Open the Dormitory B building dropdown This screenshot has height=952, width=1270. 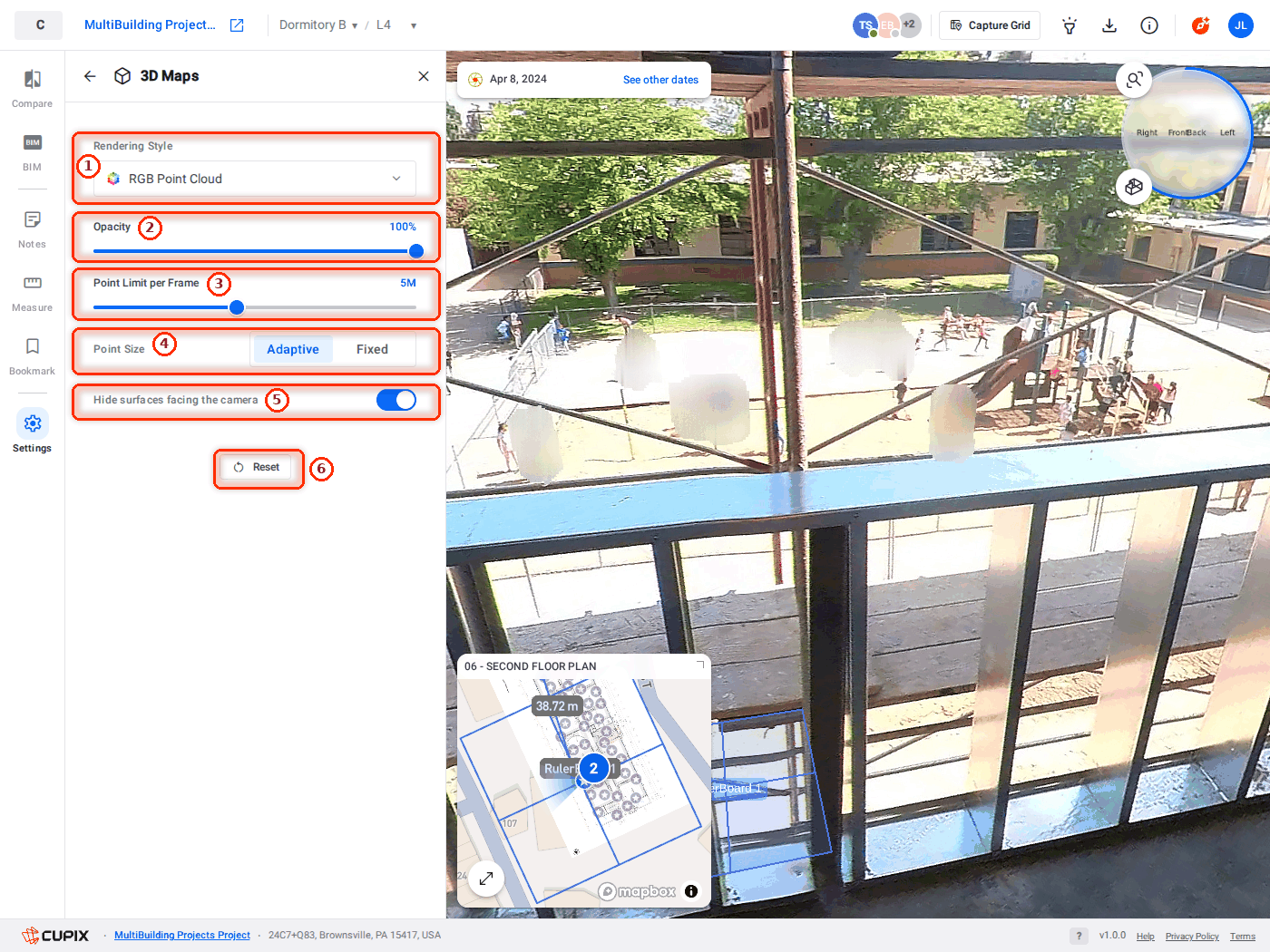tap(318, 25)
